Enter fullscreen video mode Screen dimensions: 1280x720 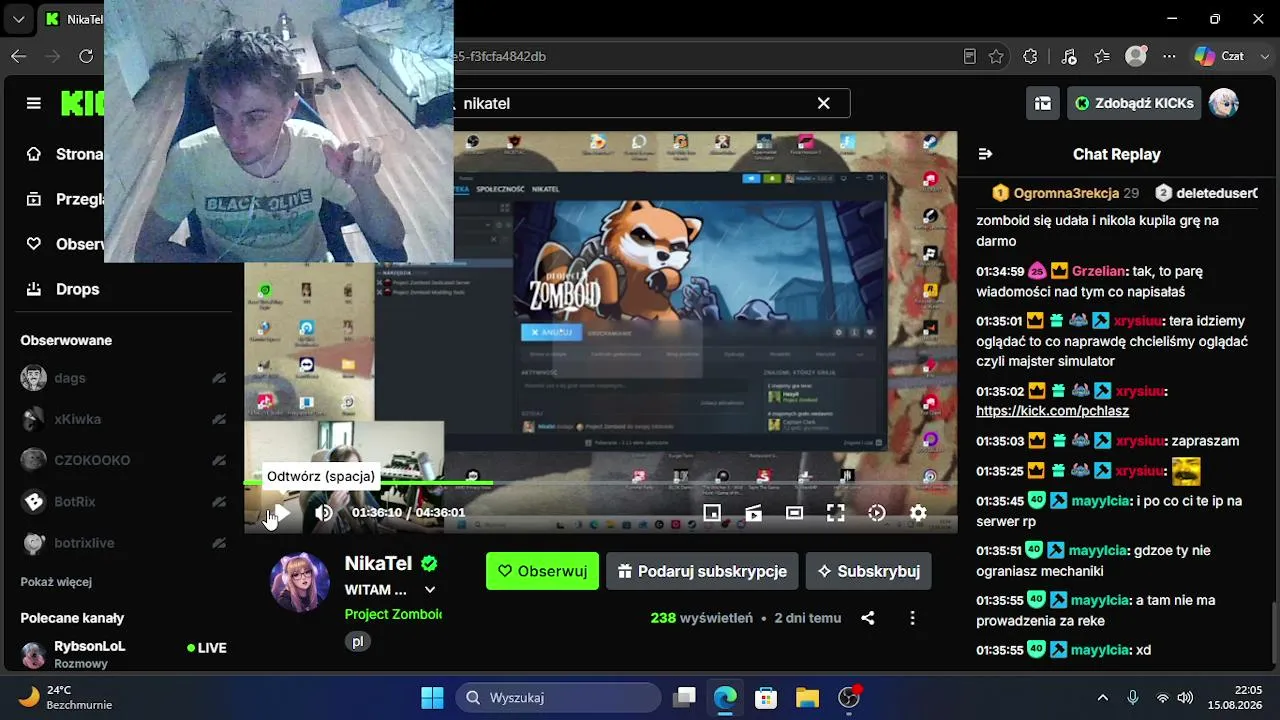pyautogui.click(x=835, y=513)
